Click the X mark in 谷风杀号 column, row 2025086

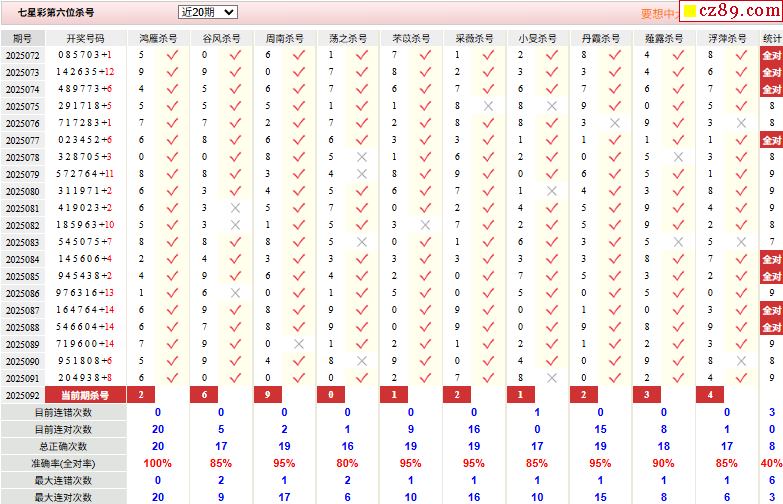coord(235,293)
